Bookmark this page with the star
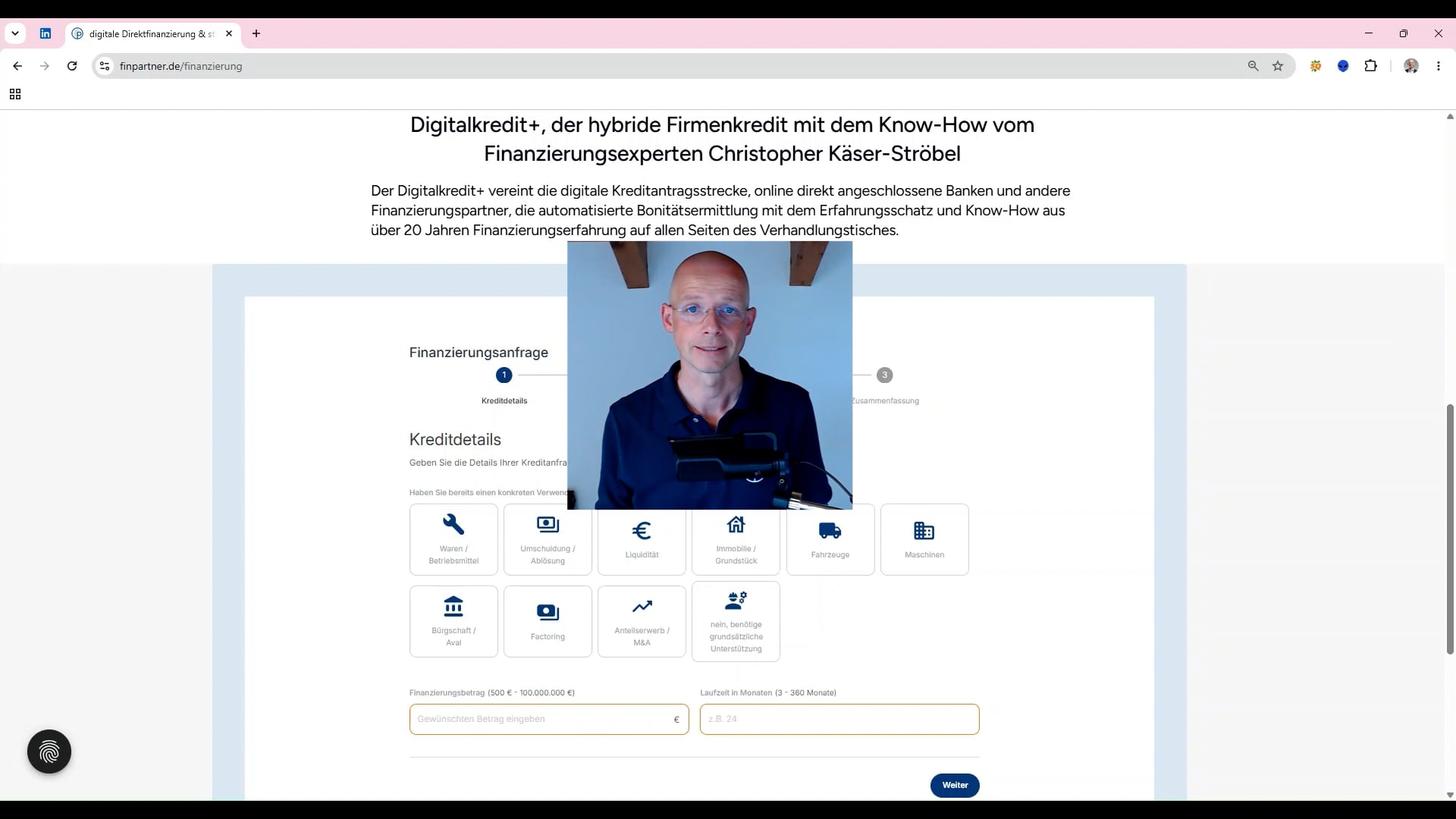The height and width of the screenshot is (819, 1456). 1278,66
